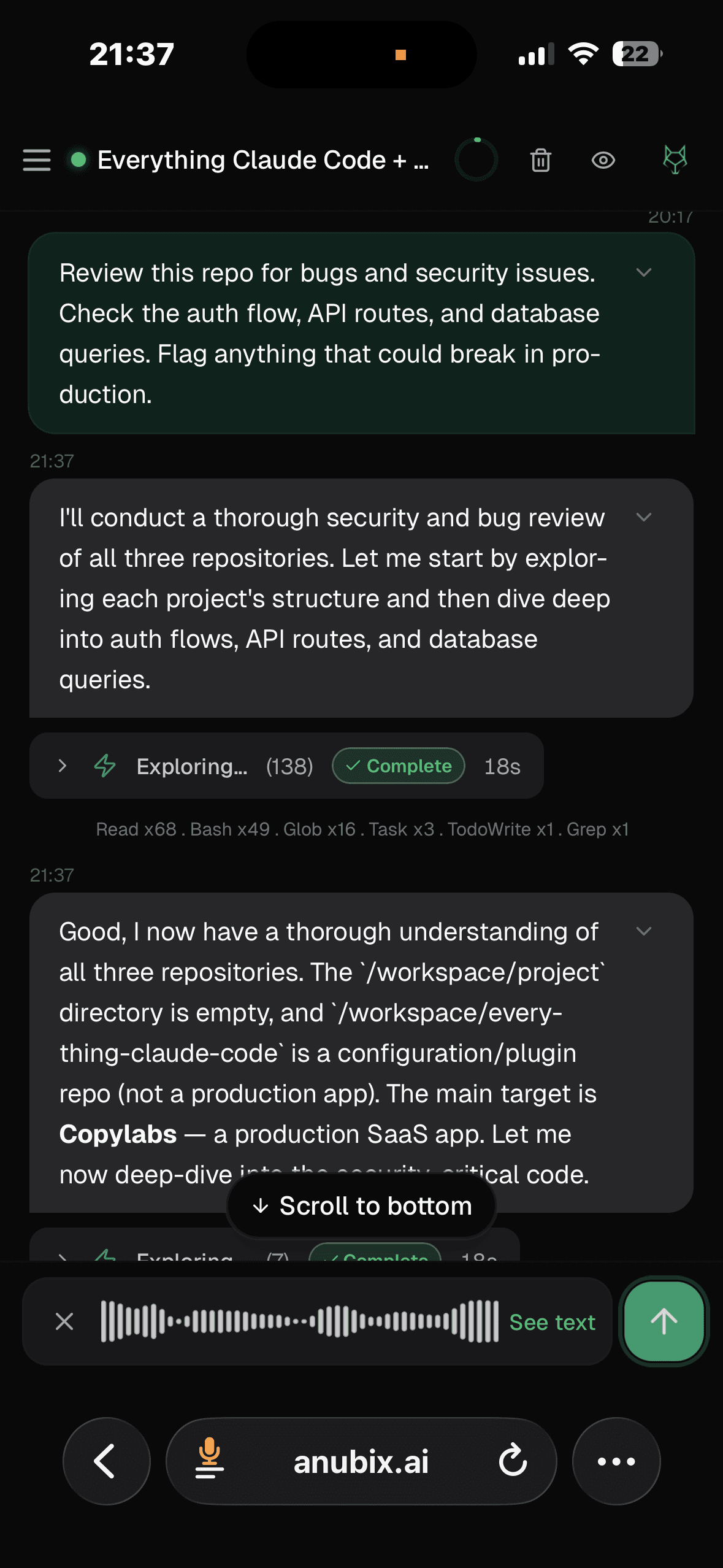The height and width of the screenshot is (1568, 723).
Task: Collapse the user's review request message
Action: click(x=643, y=273)
